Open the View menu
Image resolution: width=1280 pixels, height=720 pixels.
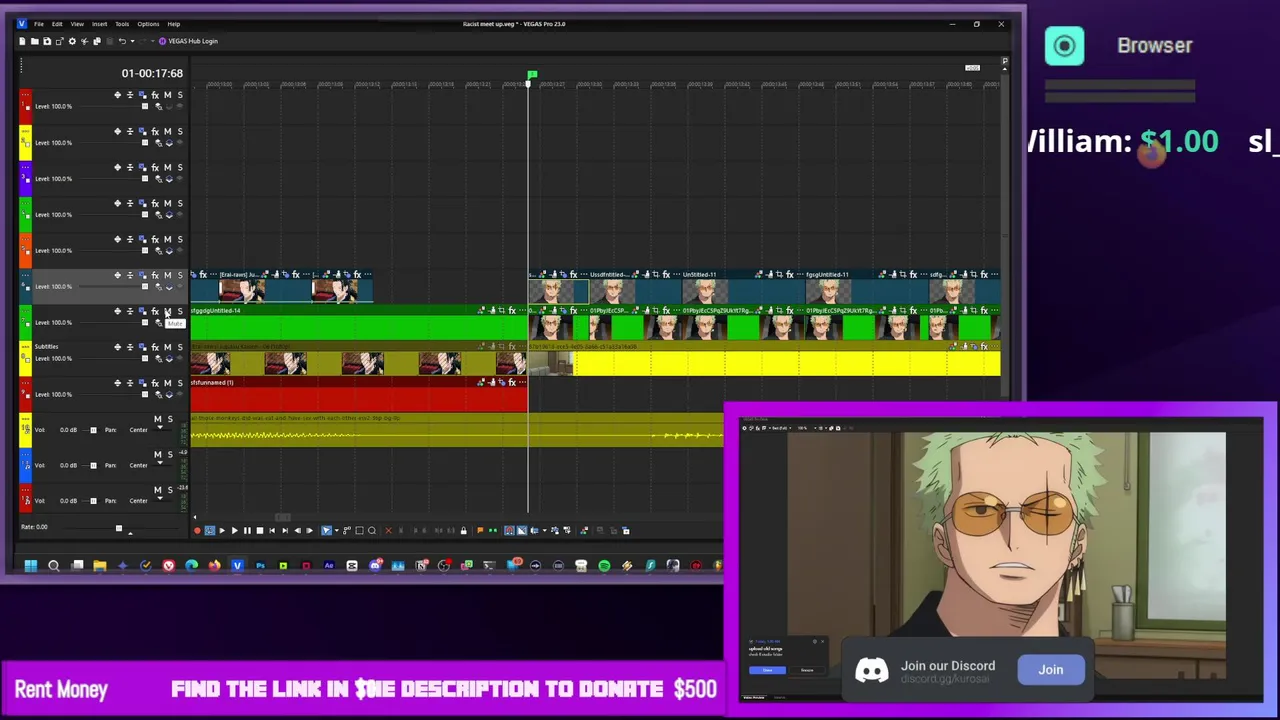77,24
